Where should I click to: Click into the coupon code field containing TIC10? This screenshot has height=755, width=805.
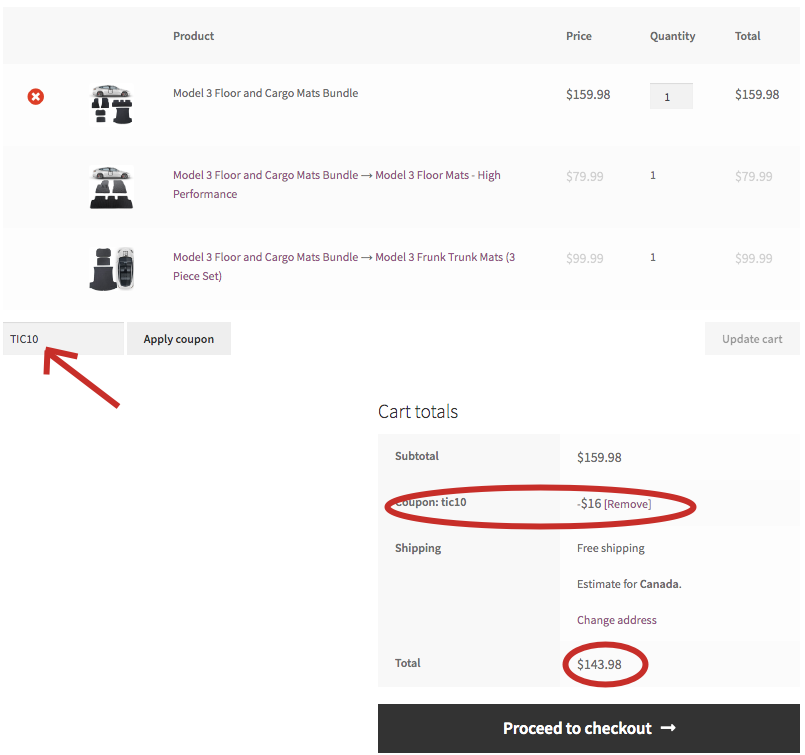tap(64, 339)
